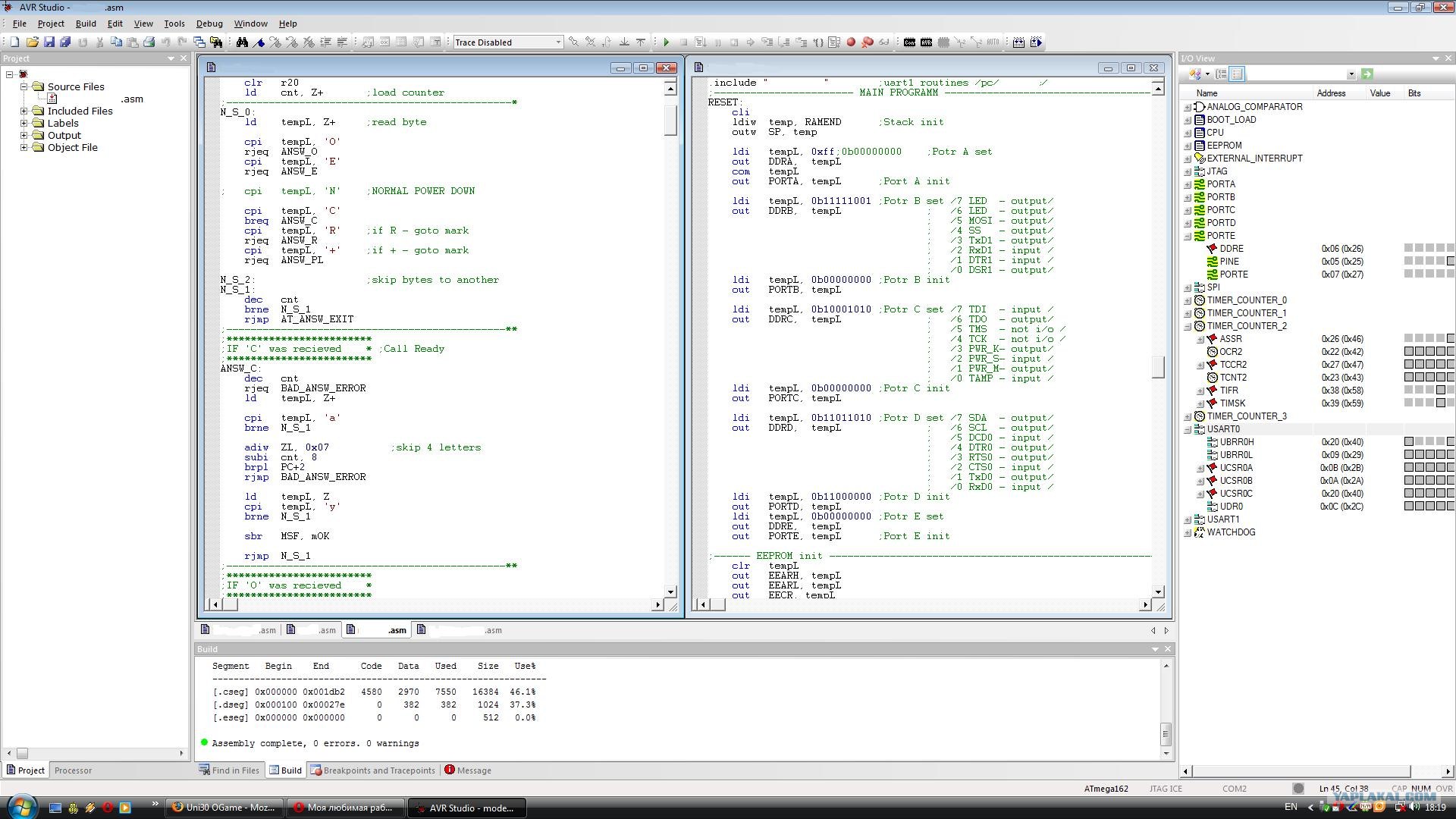Switch to the Message tab
1456x819 pixels.
click(468, 770)
